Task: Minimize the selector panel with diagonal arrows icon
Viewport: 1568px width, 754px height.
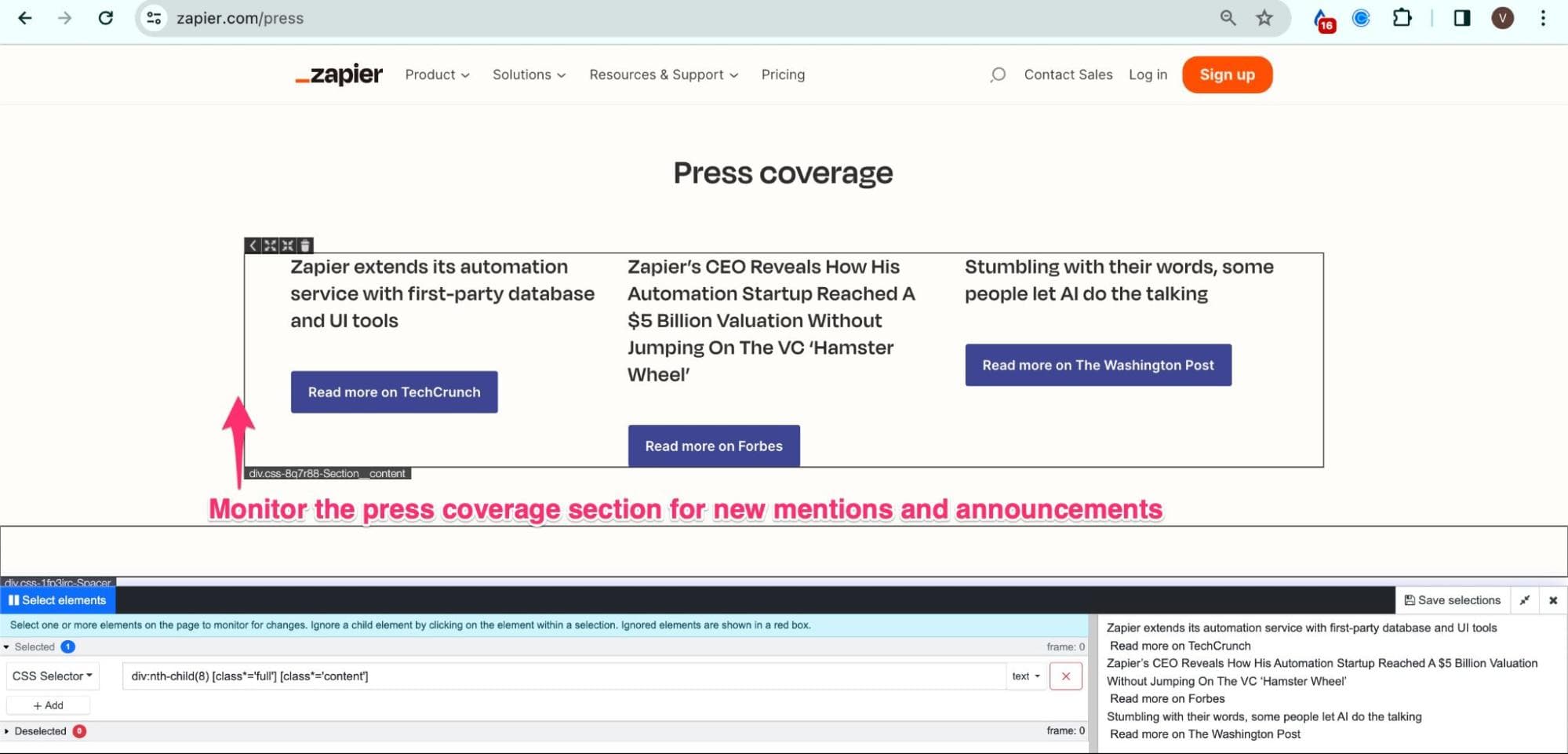Action: point(1525,599)
